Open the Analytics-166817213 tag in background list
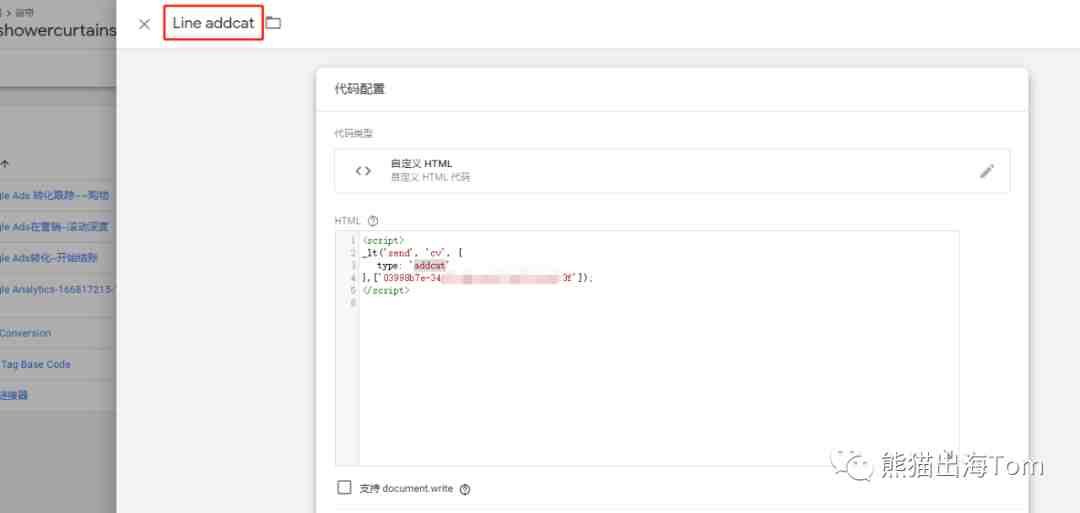The image size is (1080, 513). 55,290
